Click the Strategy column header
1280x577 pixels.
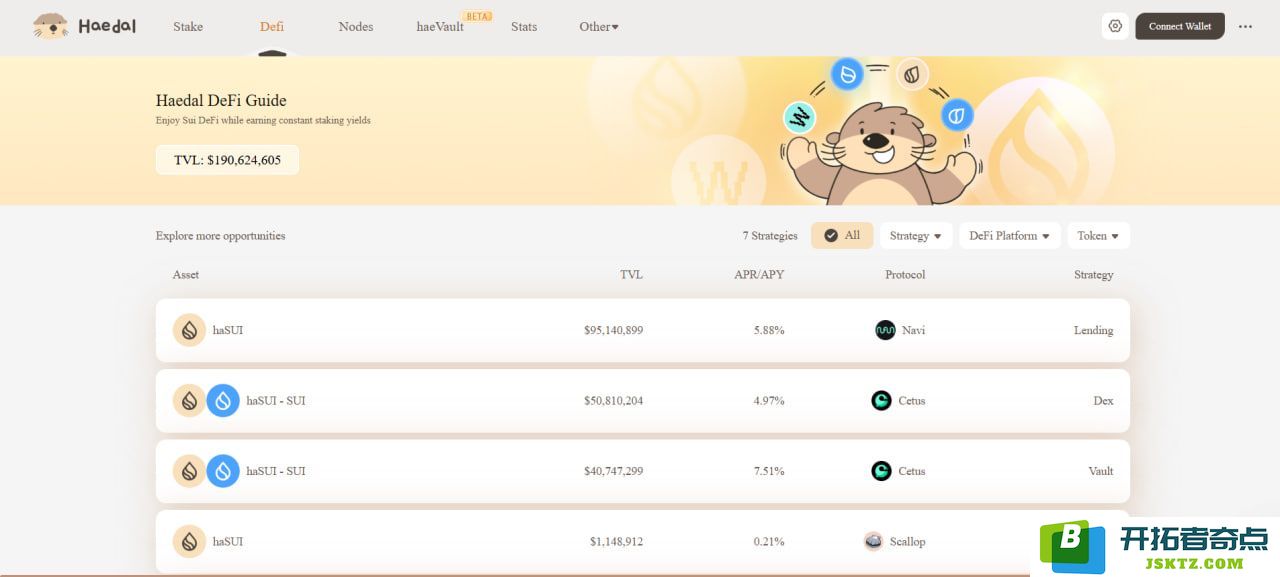tap(1094, 275)
